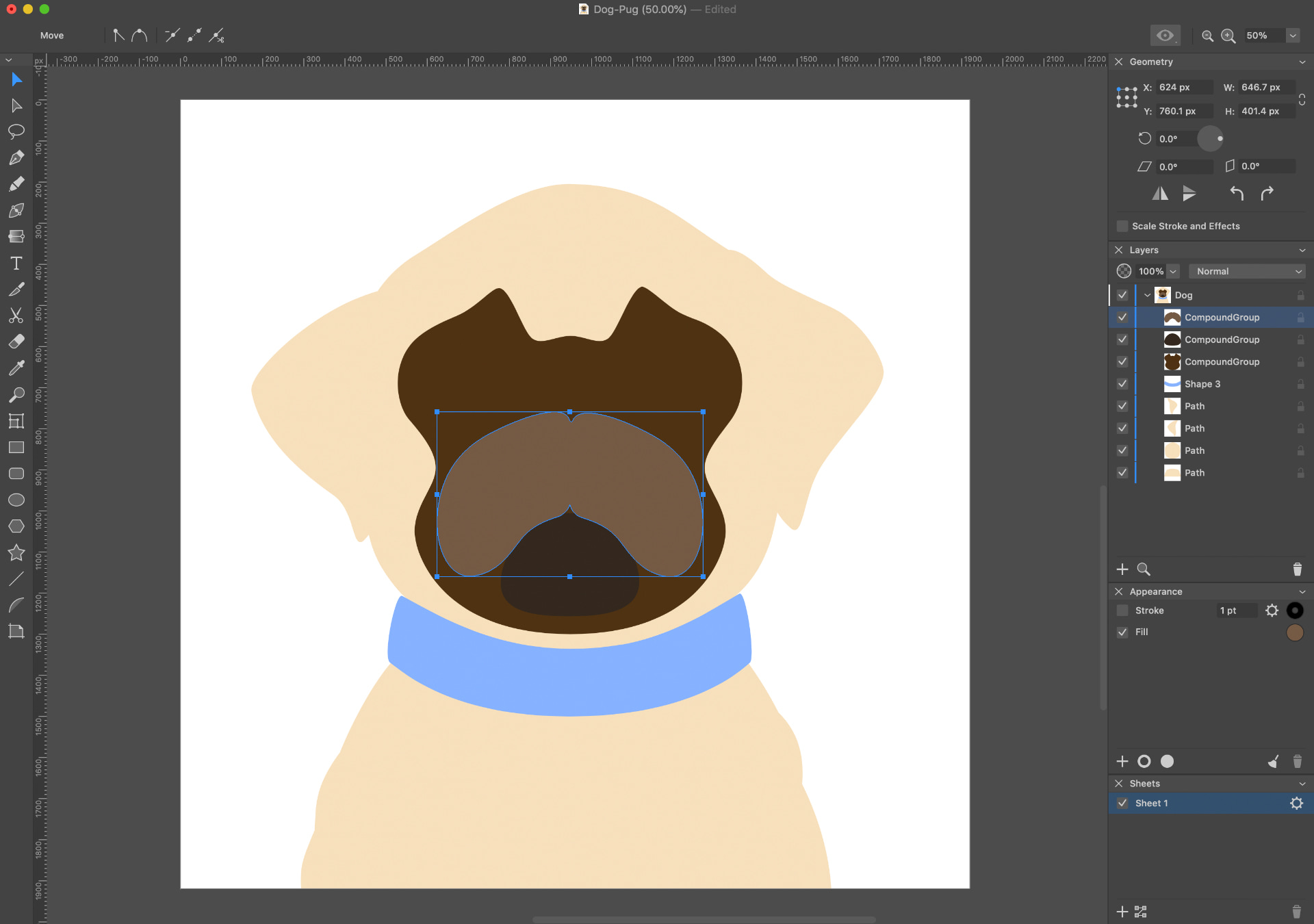Click the preview eye icon in toolbar
The width and height of the screenshot is (1314, 924).
click(x=1165, y=36)
